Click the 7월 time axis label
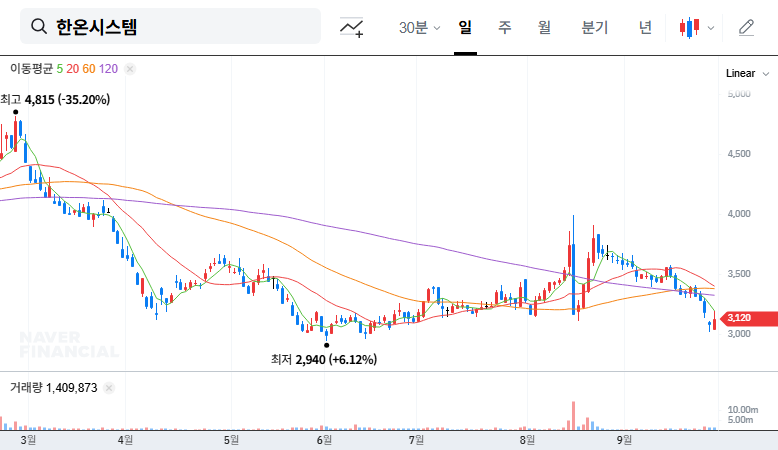 click(416, 440)
